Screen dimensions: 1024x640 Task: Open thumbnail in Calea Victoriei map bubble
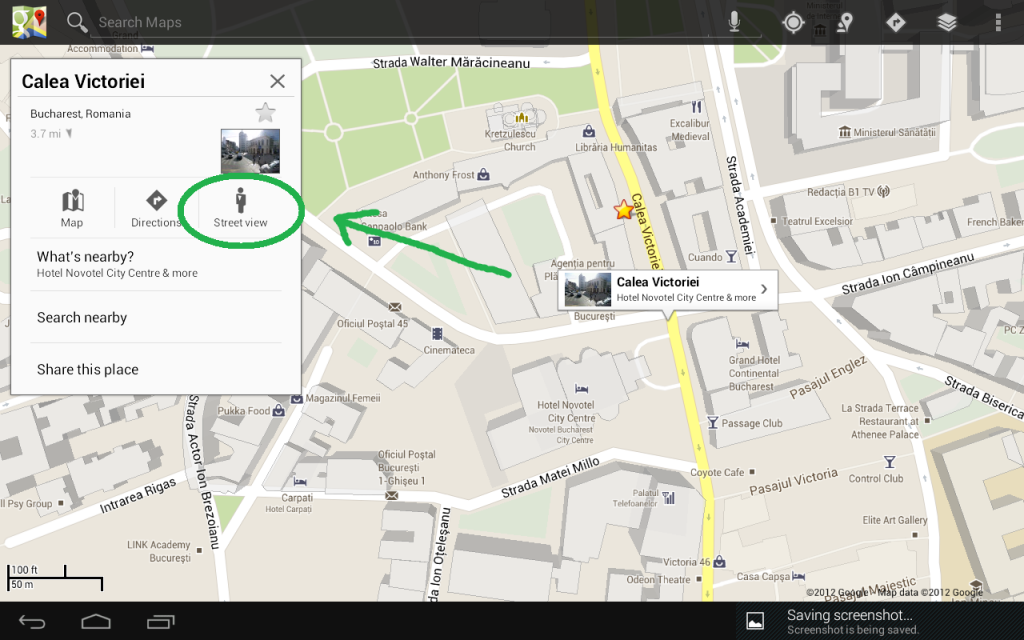(x=588, y=289)
